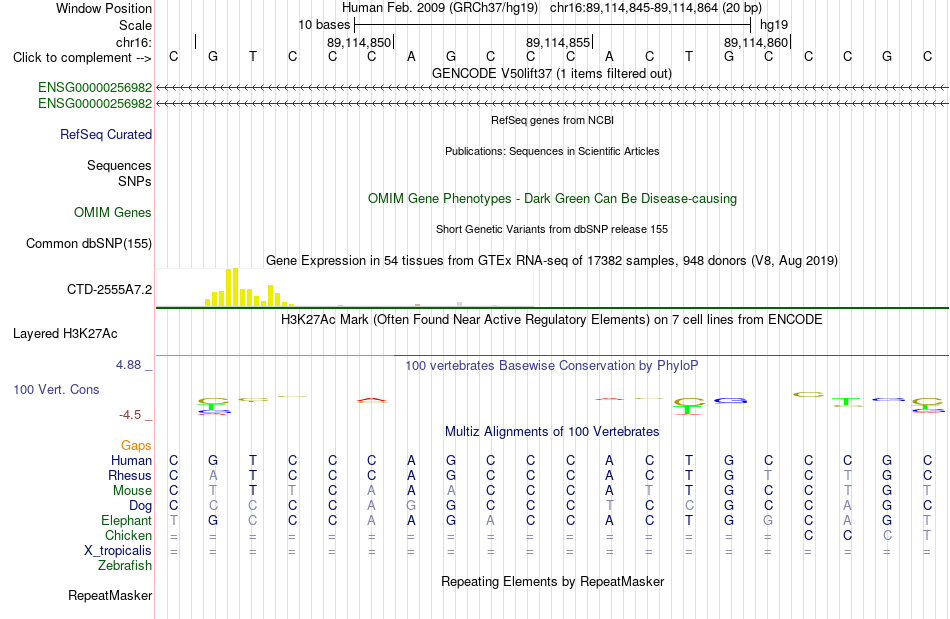The height and width of the screenshot is (619, 950).
Task: Open the 'OMIM Genes' track label
Action: coord(113,213)
